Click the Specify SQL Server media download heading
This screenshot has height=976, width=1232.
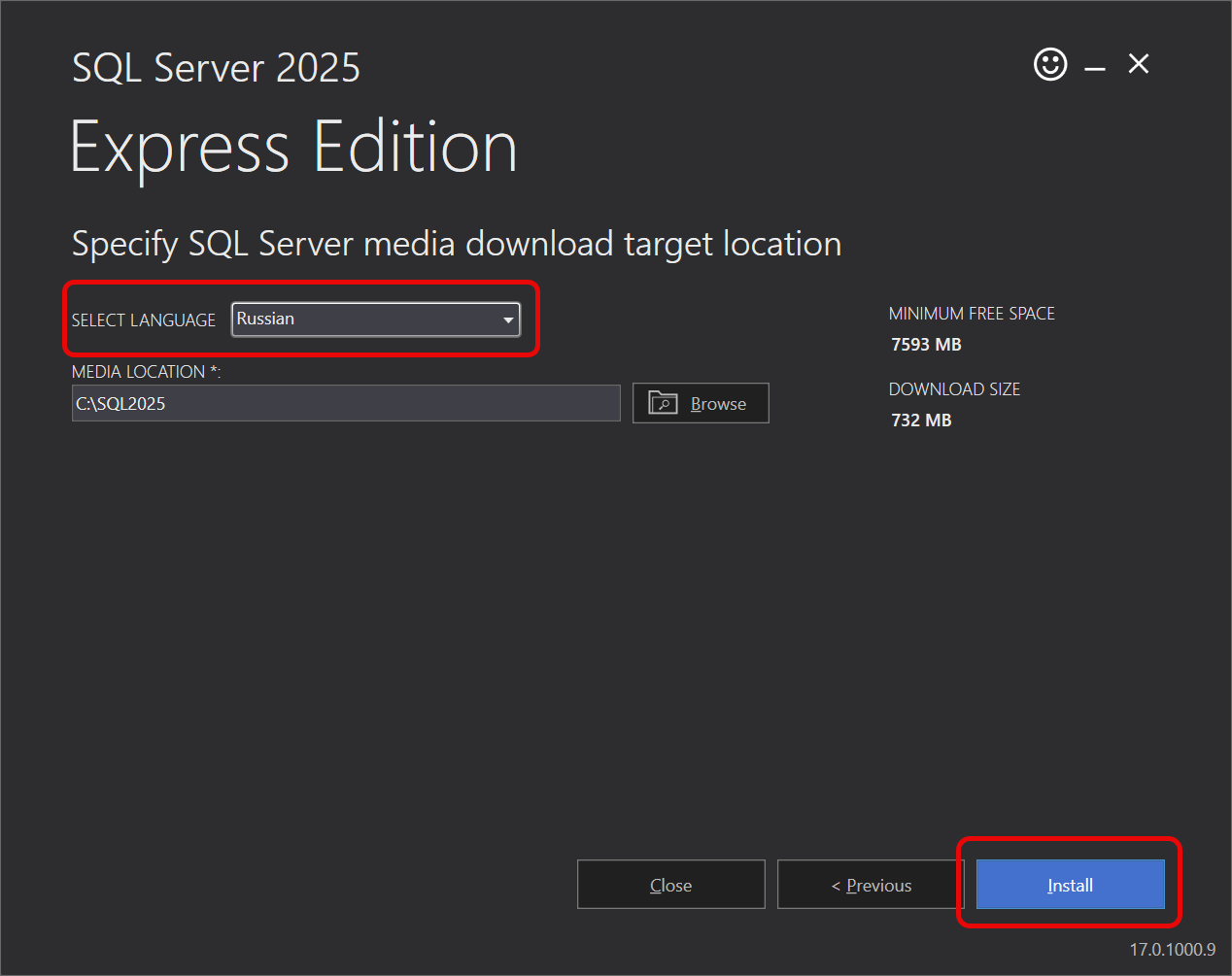click(457, 244)
